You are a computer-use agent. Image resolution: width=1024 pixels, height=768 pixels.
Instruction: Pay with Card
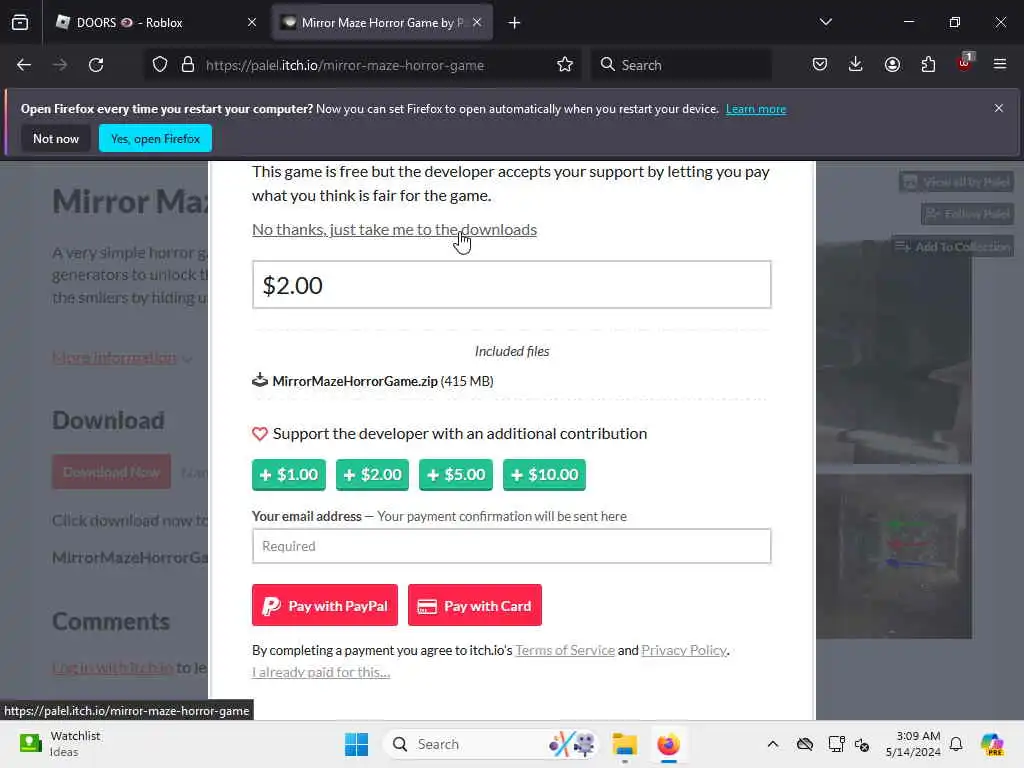click(475, 605)
